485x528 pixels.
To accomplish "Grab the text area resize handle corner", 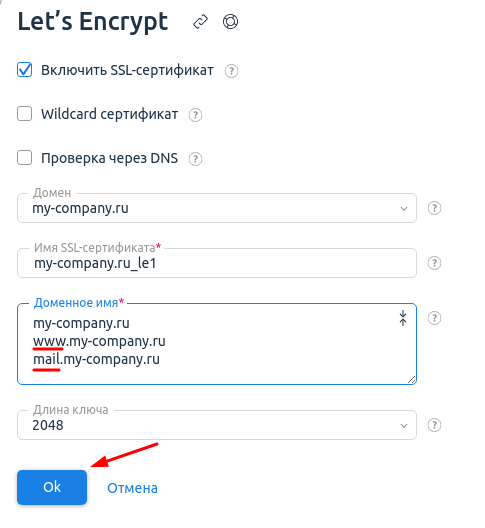I will [412, 380].
